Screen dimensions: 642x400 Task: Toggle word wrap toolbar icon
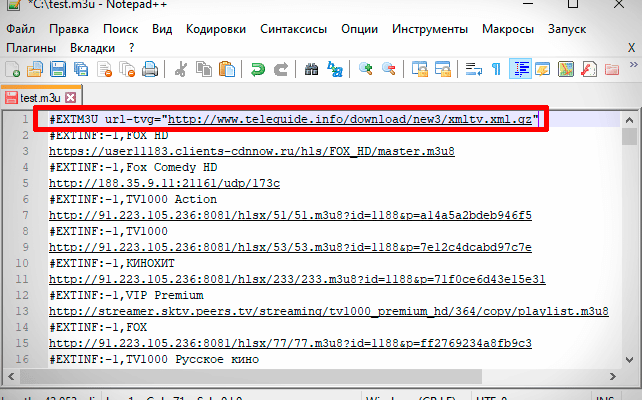[474, 69]
